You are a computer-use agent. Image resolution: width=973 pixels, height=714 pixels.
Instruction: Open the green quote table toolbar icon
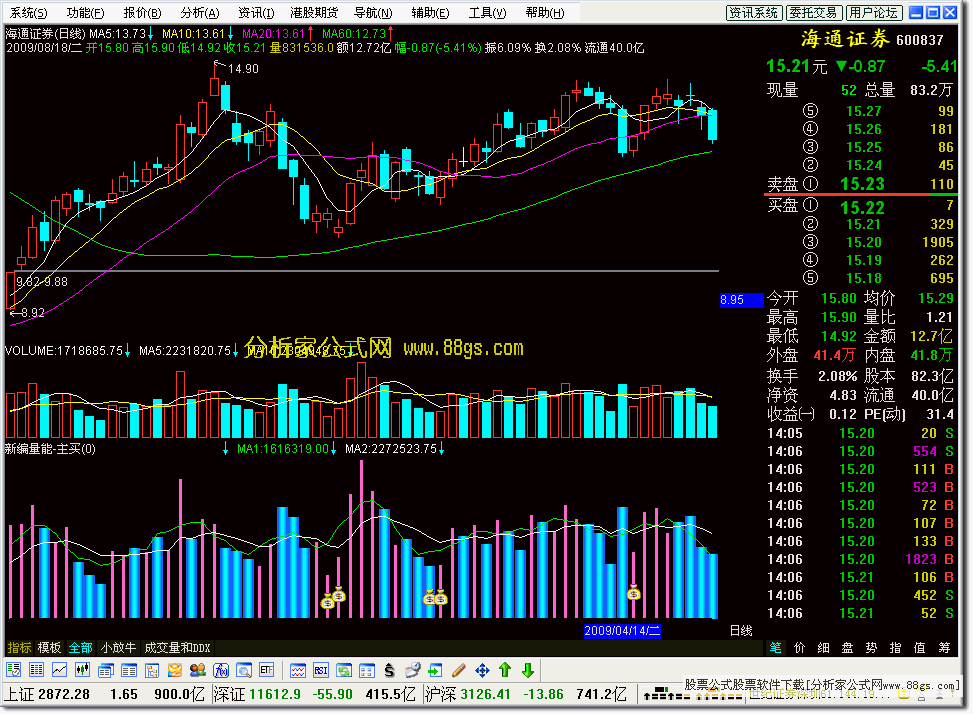(37, 671)
